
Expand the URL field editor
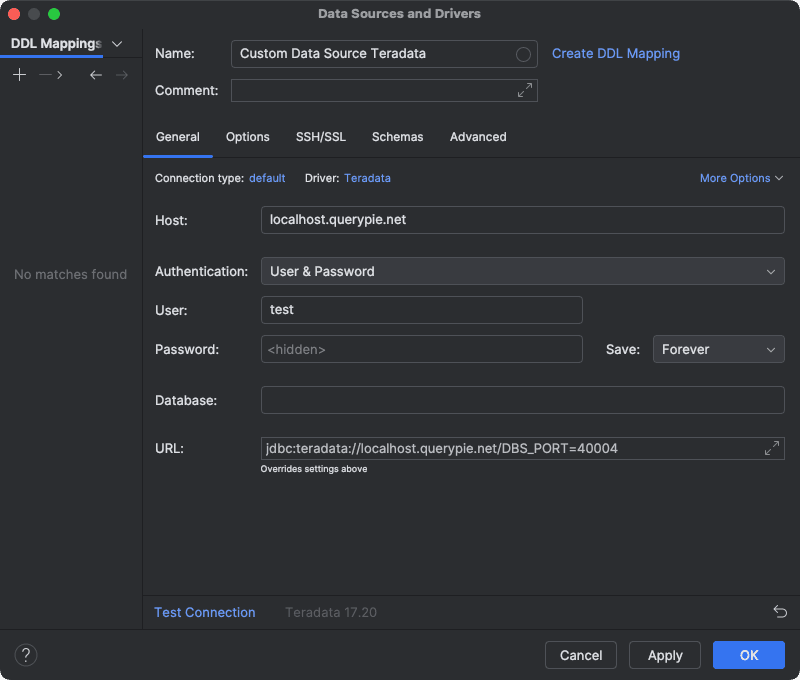tap(772, 448)
